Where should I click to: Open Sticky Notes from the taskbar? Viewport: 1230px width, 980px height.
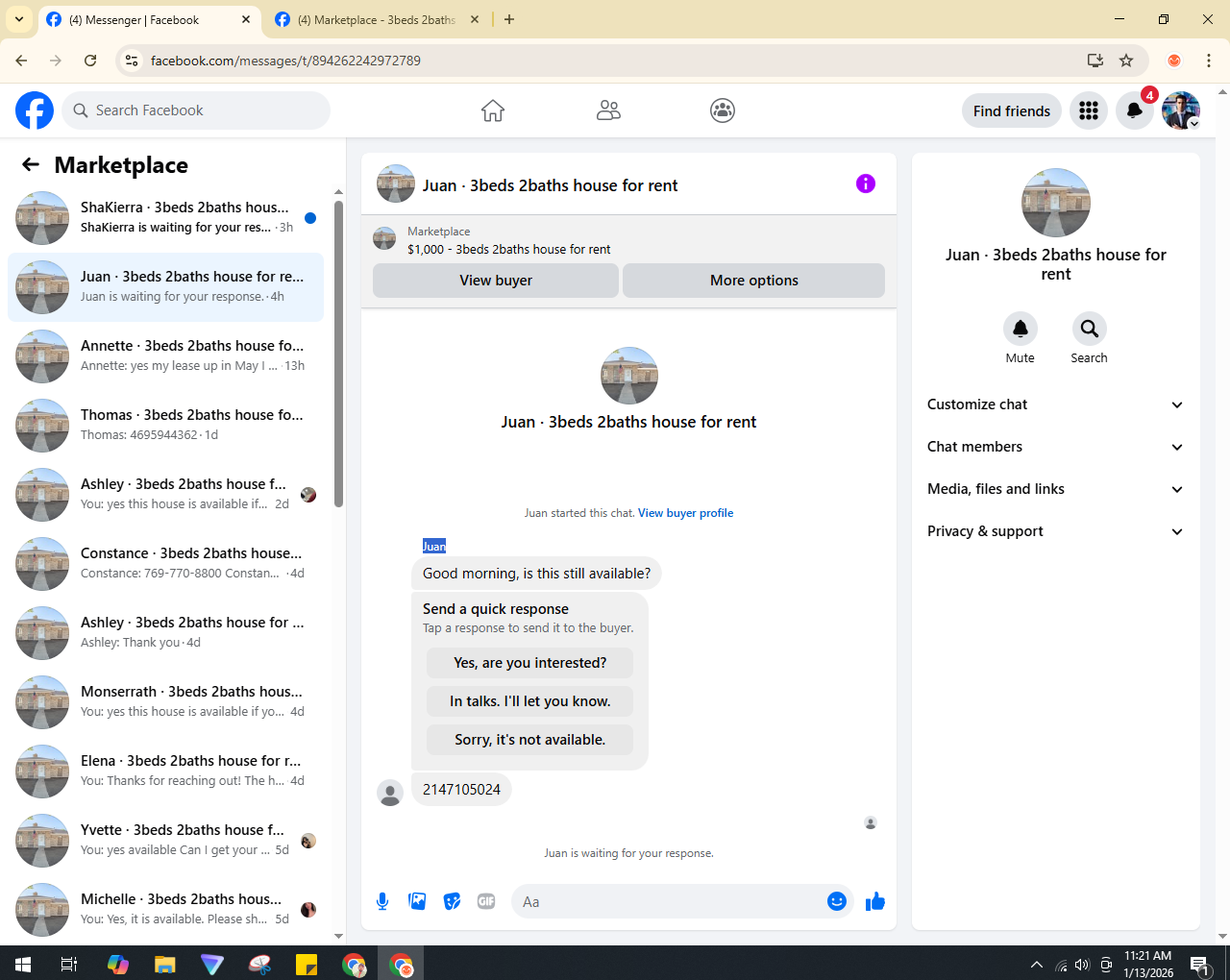pyautogui.click(x=307, y=964)
